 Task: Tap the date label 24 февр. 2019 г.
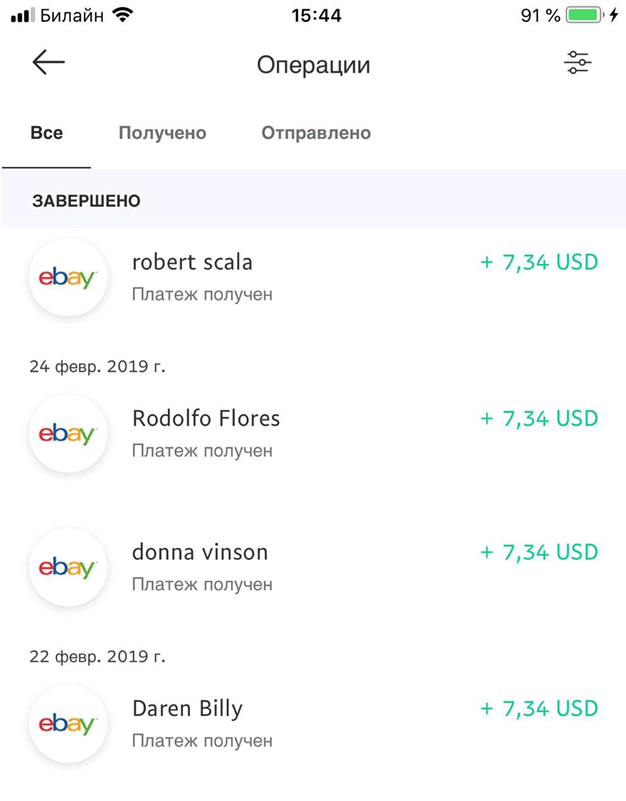(95, 366)
